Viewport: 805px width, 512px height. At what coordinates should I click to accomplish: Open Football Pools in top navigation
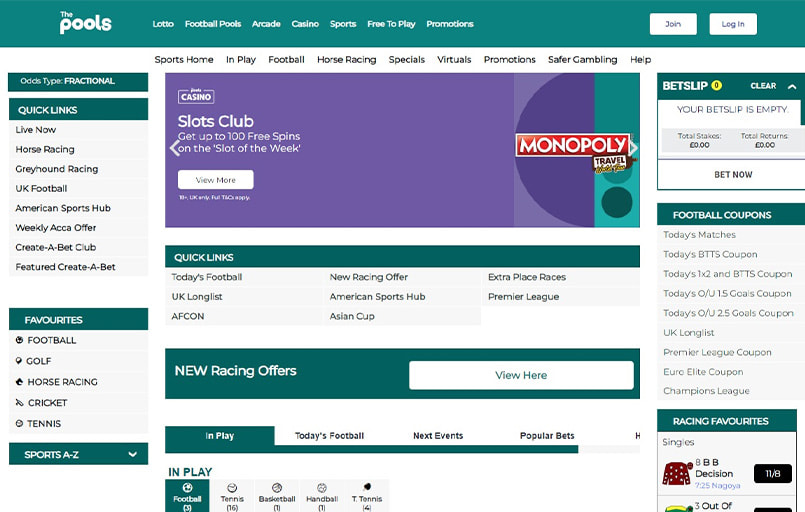[213, 24]
